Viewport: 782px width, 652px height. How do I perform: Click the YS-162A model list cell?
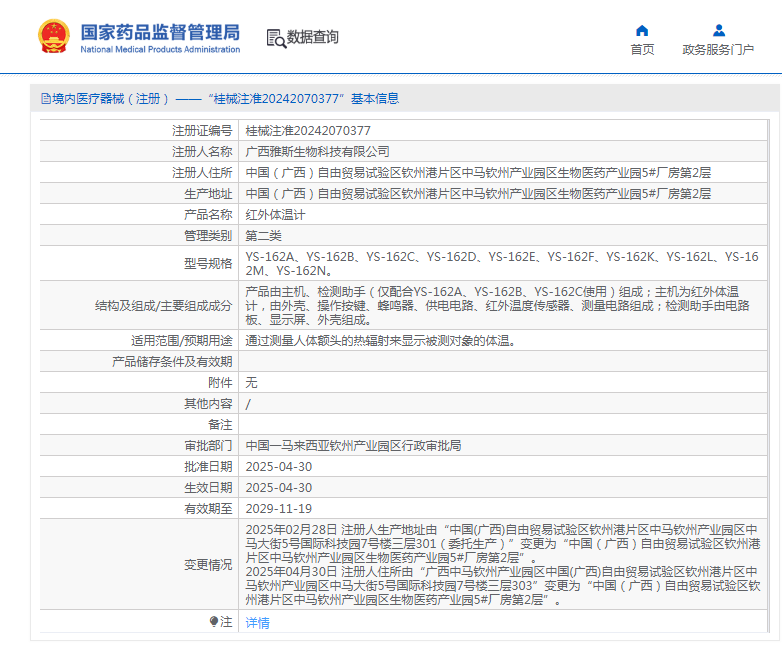click(x=502, y=263)
